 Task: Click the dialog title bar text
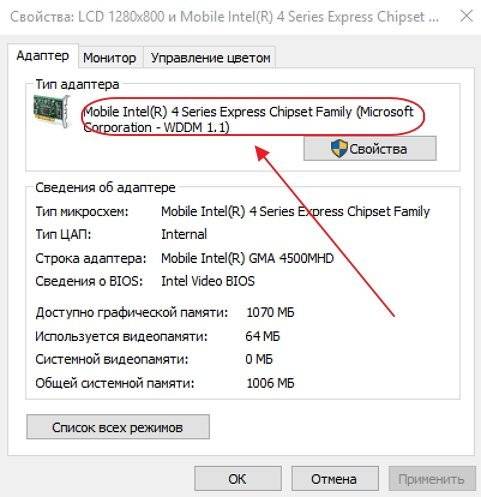tap(225, 17)
